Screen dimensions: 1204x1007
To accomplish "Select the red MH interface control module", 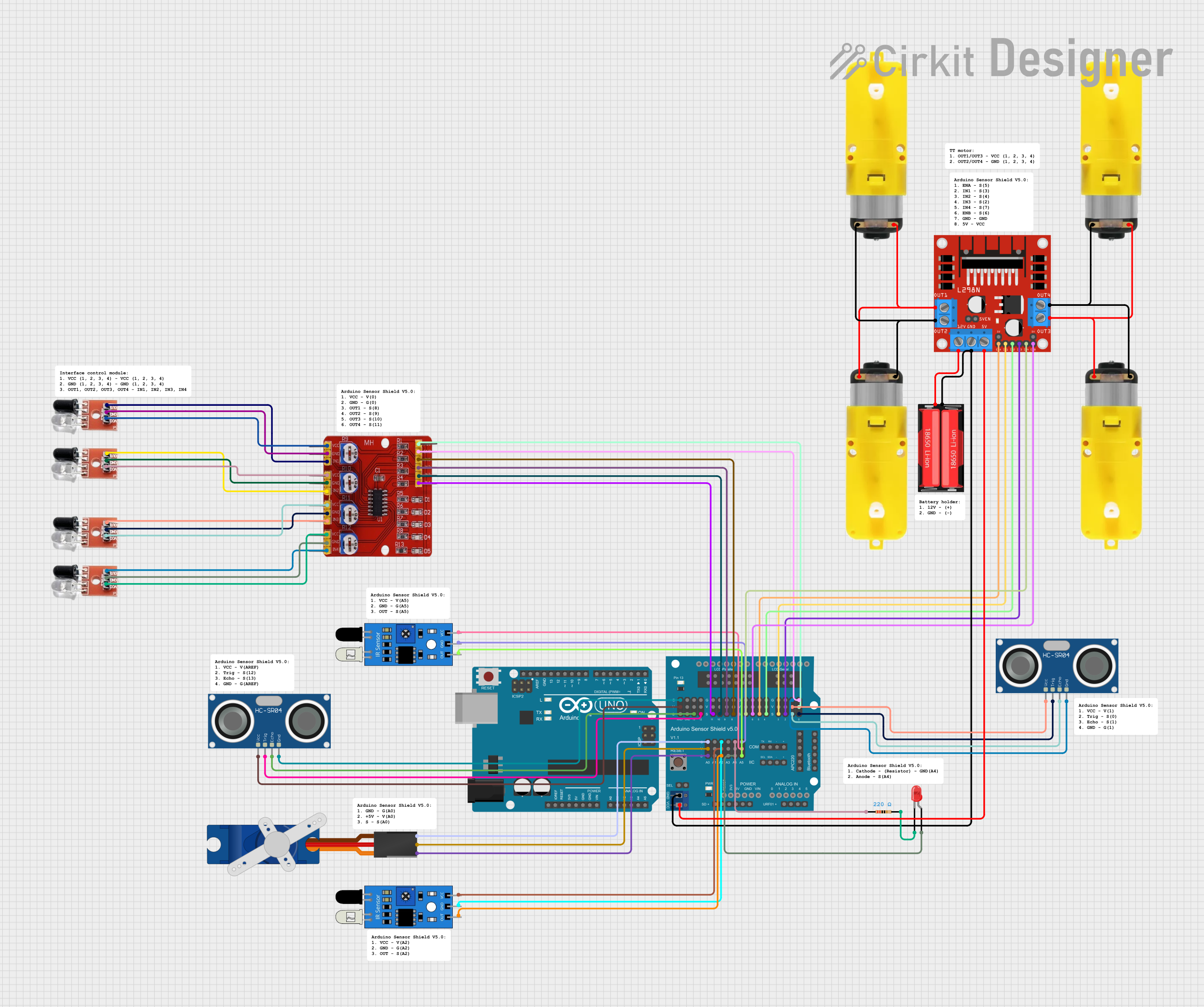I will (x=377, y=496).
